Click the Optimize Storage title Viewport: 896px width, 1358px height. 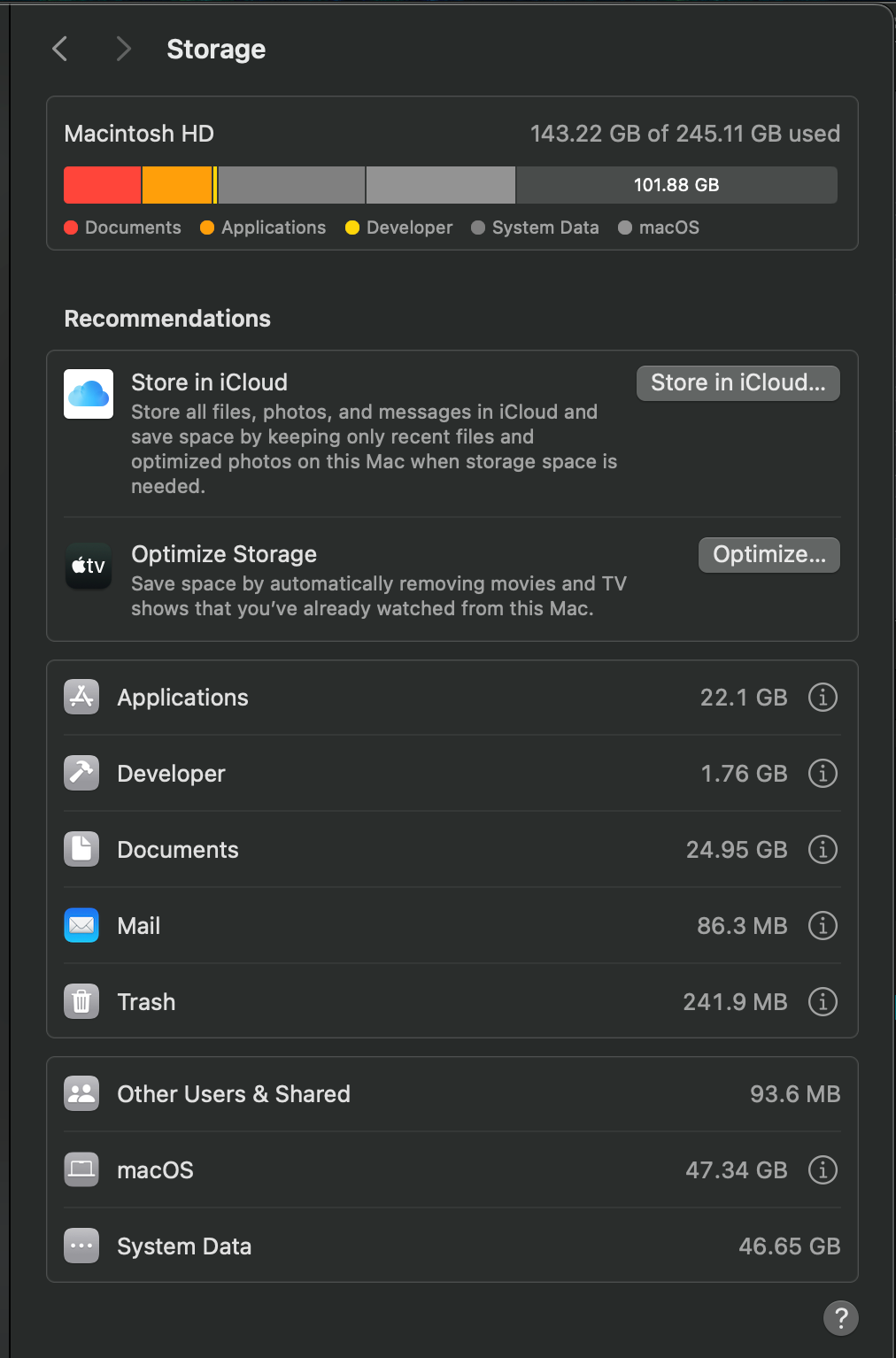coord(224,554)
